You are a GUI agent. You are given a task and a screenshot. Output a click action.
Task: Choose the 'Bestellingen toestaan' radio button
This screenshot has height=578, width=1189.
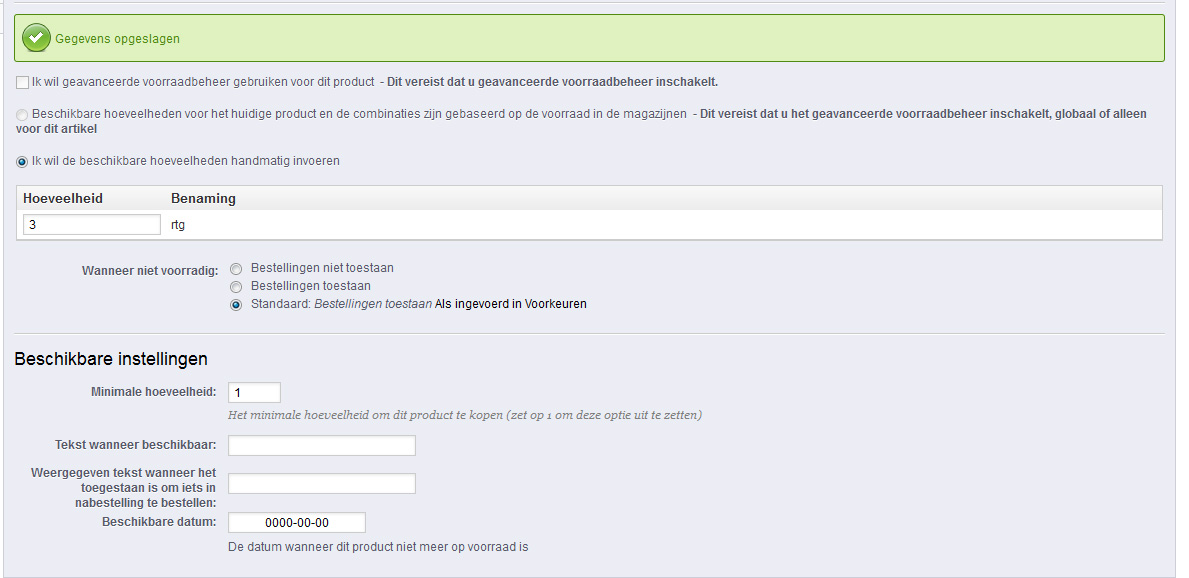coord(236,286)
